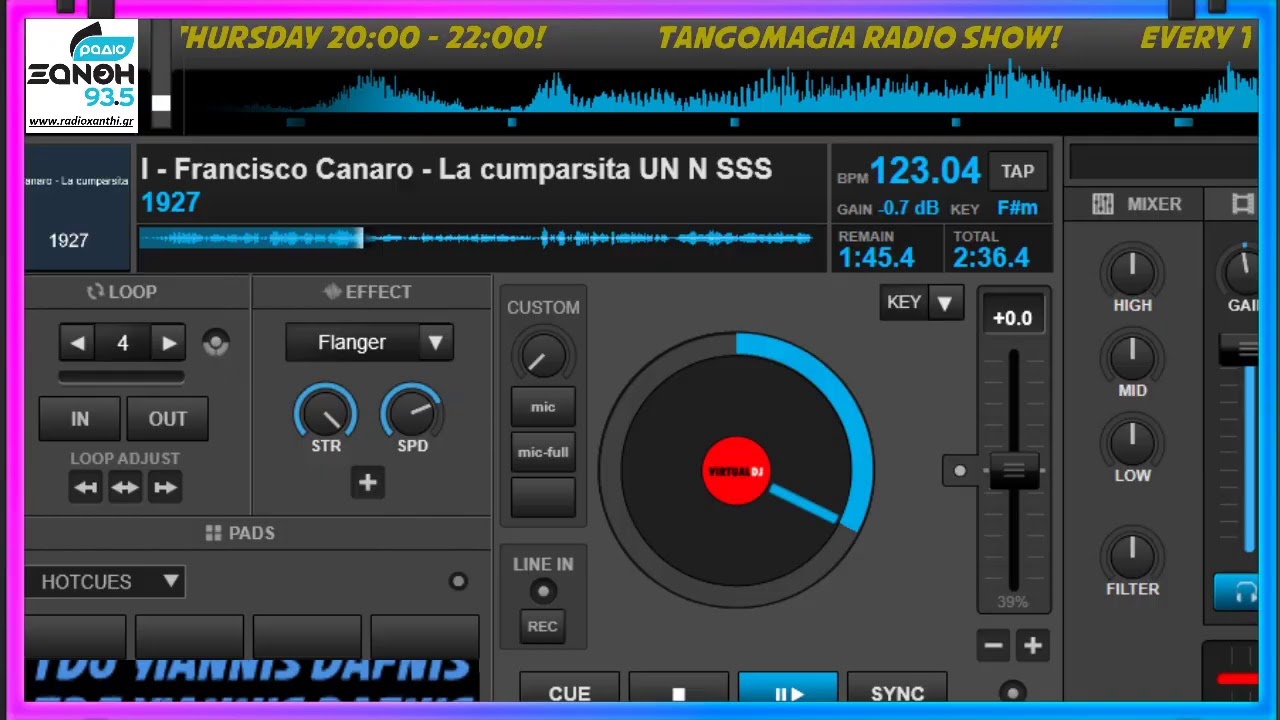Screen dimensions: 1280x720
Task: Click the empty search field above MIXER
Action: click(1163, 162)
